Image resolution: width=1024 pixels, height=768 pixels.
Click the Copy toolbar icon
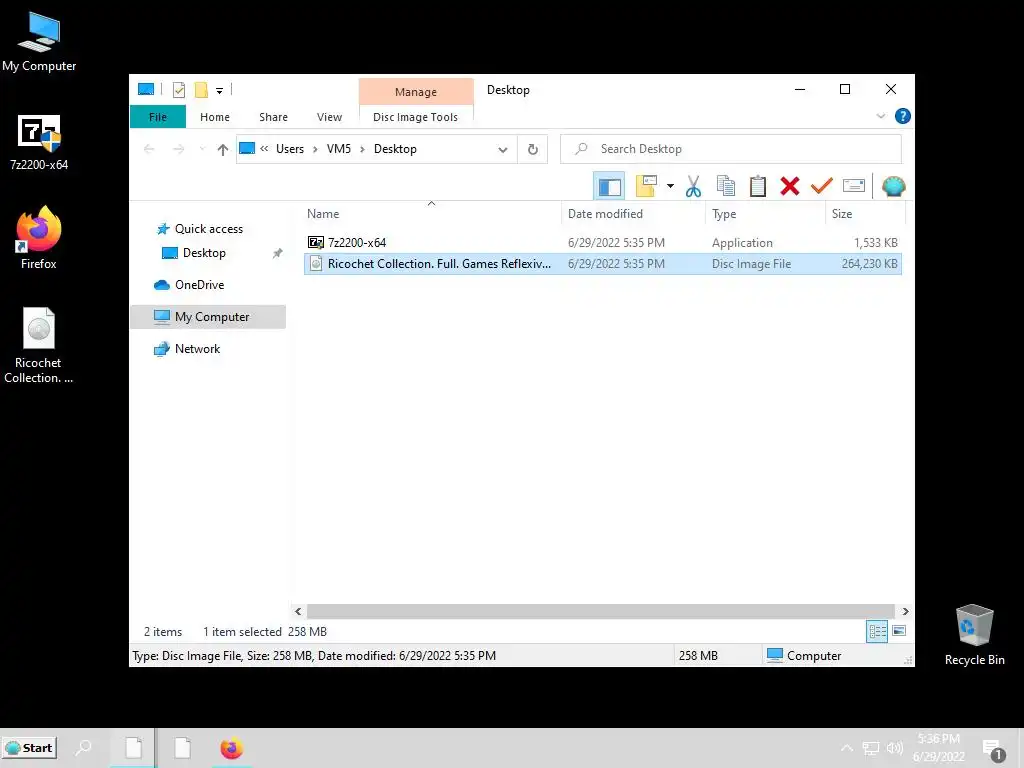(x=726, y=186)
